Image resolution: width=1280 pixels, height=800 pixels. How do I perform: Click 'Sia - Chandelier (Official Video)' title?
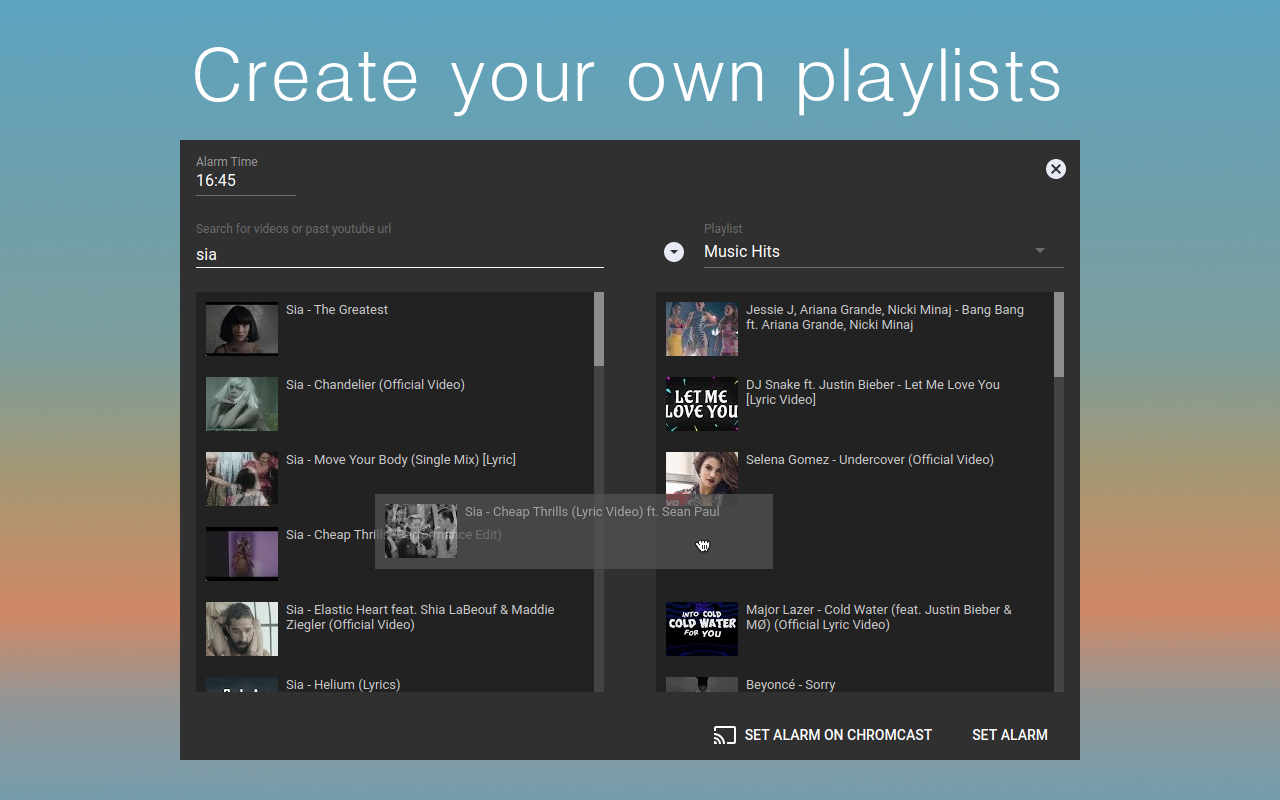(x=375, y=385)
